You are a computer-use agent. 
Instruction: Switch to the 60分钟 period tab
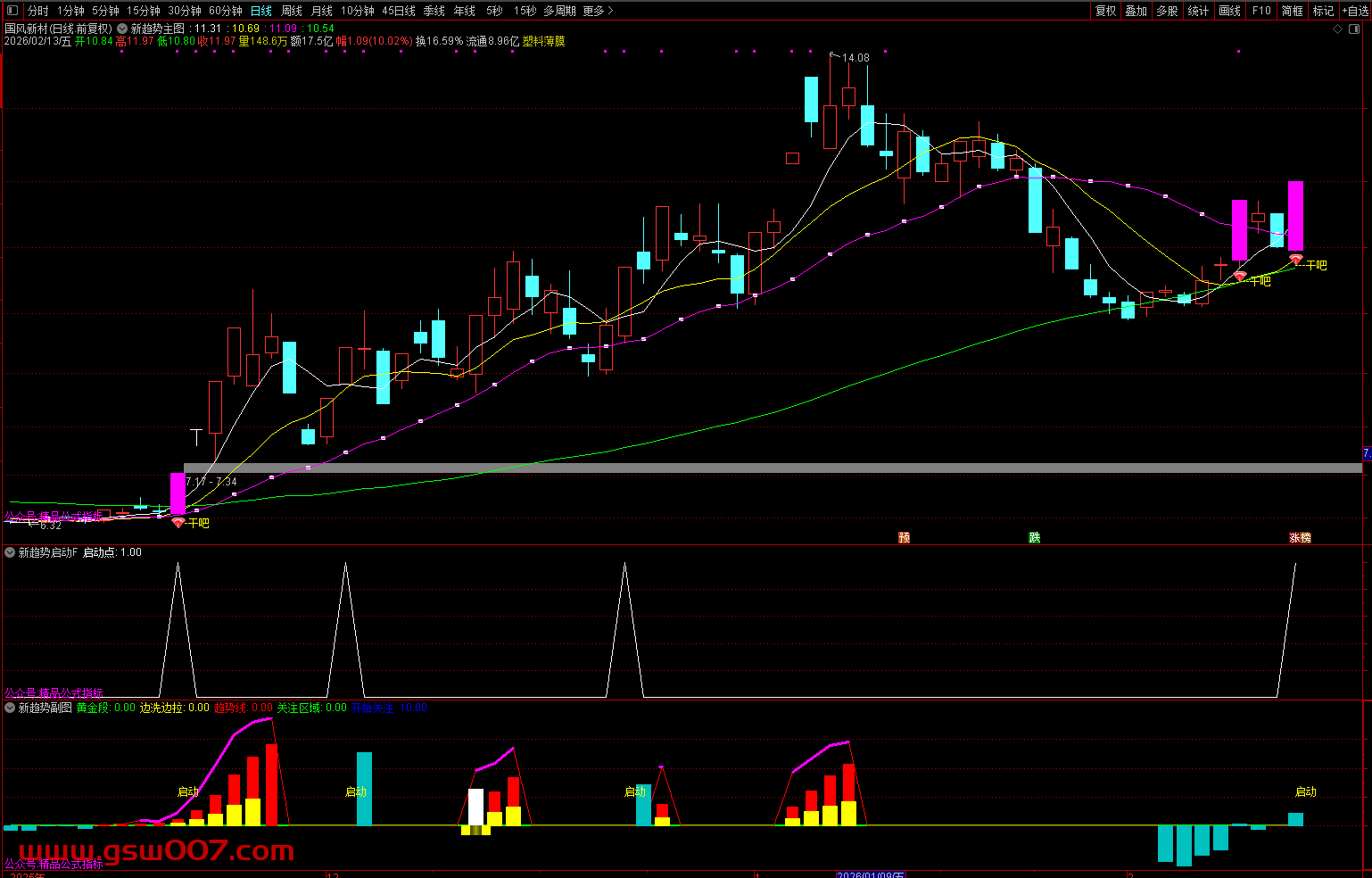[x=225, y=11]
